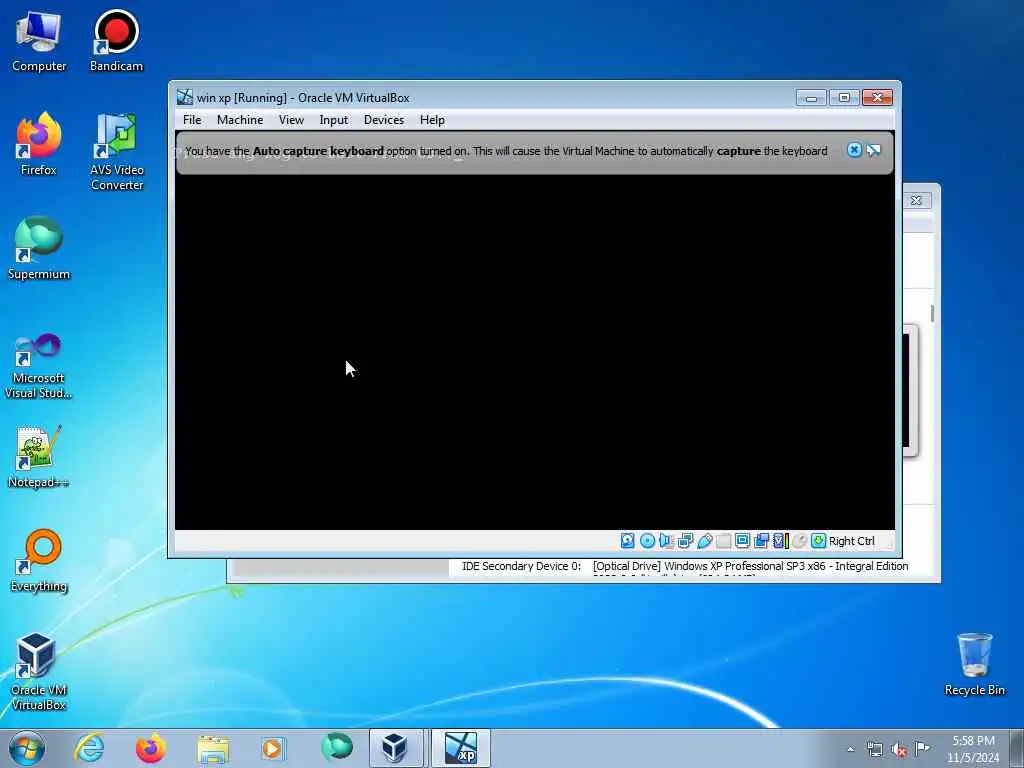Click the audio status bar icon
1024x768 pixels.
(666, 541)
